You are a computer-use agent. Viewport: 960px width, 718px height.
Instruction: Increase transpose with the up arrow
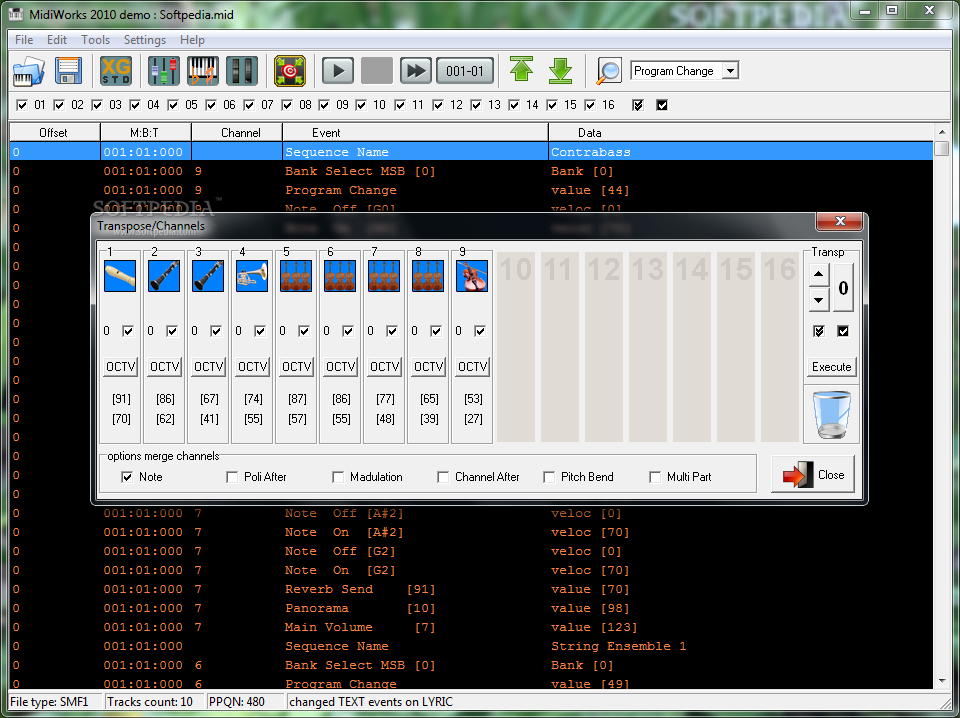[819, 275]
